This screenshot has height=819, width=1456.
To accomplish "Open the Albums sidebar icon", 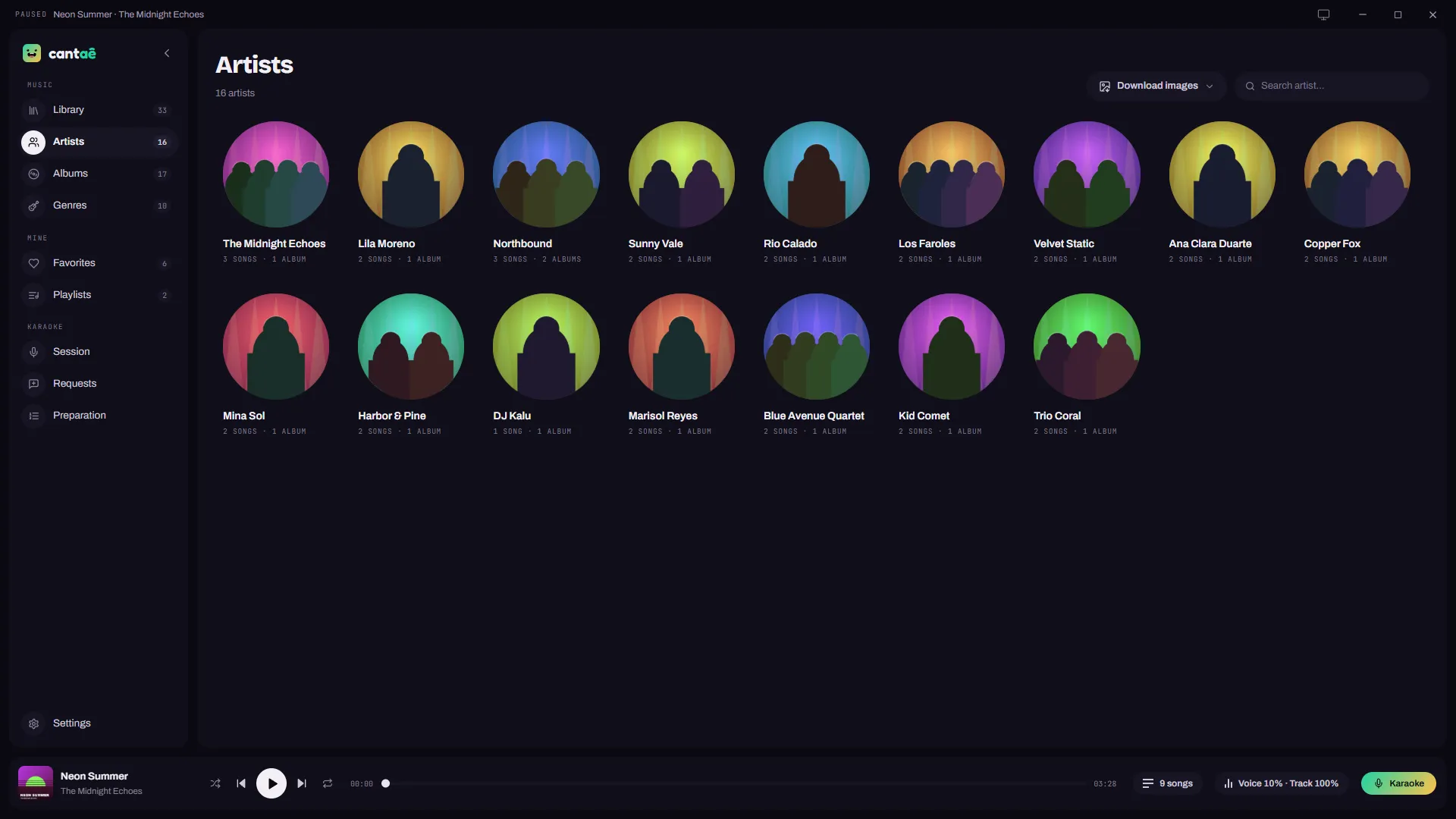I will click(33, 174).
